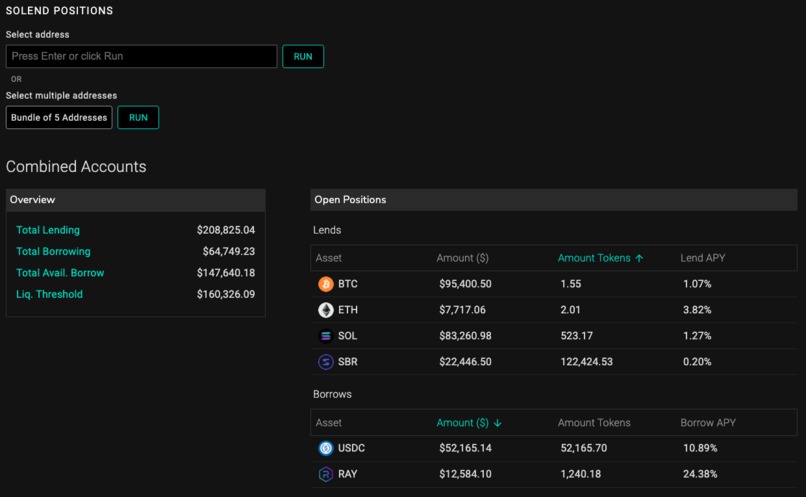806x497 pixels.
Task: Click the 1.55 BTC token amount
Action: (x=571, y=284)
